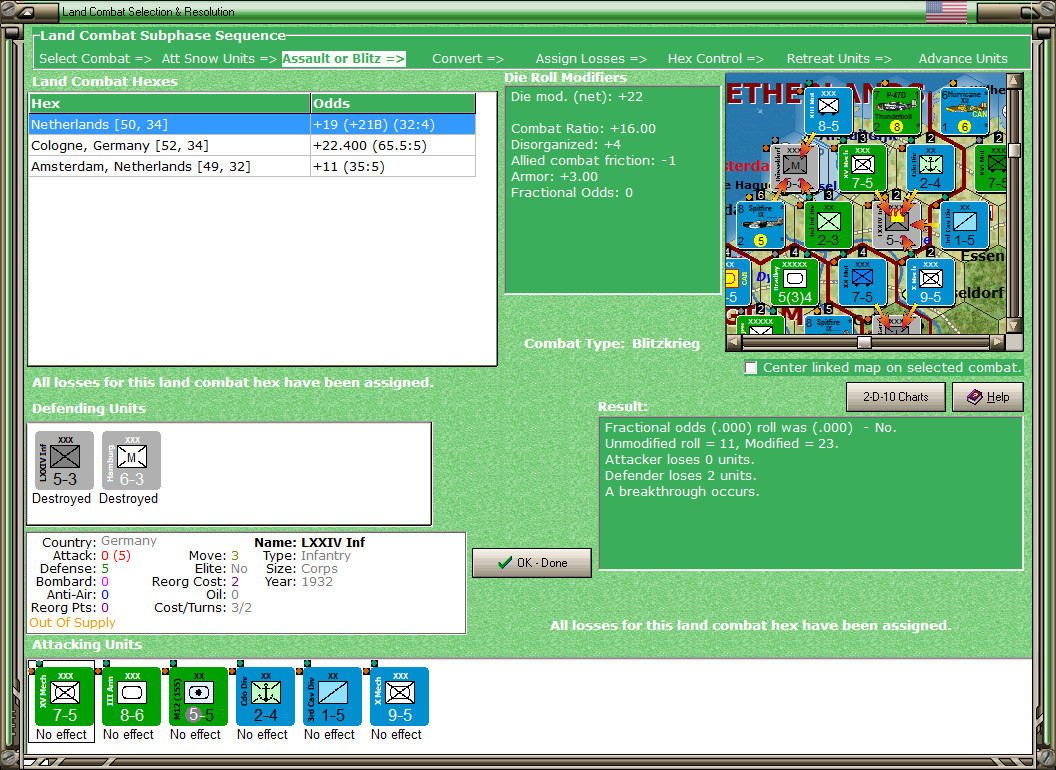Select 3rd Cav Div 1-5 in Attacking Units

[x=333, y=697]
